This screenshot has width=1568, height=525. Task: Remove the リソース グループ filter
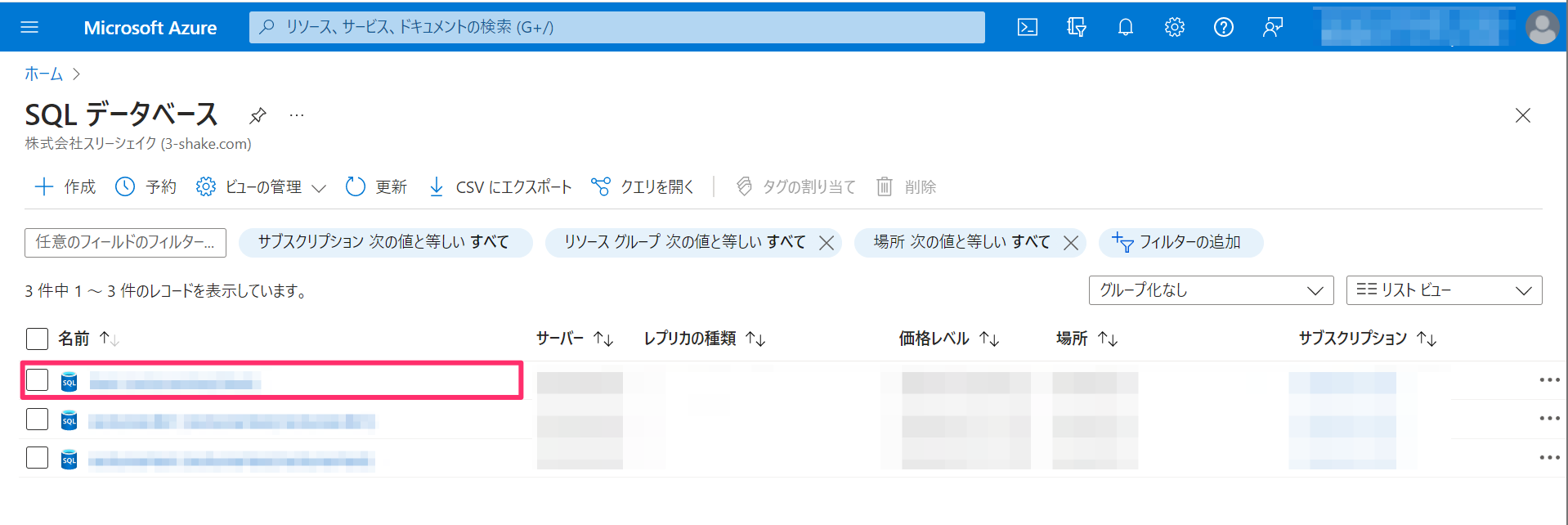coord(827,243)
